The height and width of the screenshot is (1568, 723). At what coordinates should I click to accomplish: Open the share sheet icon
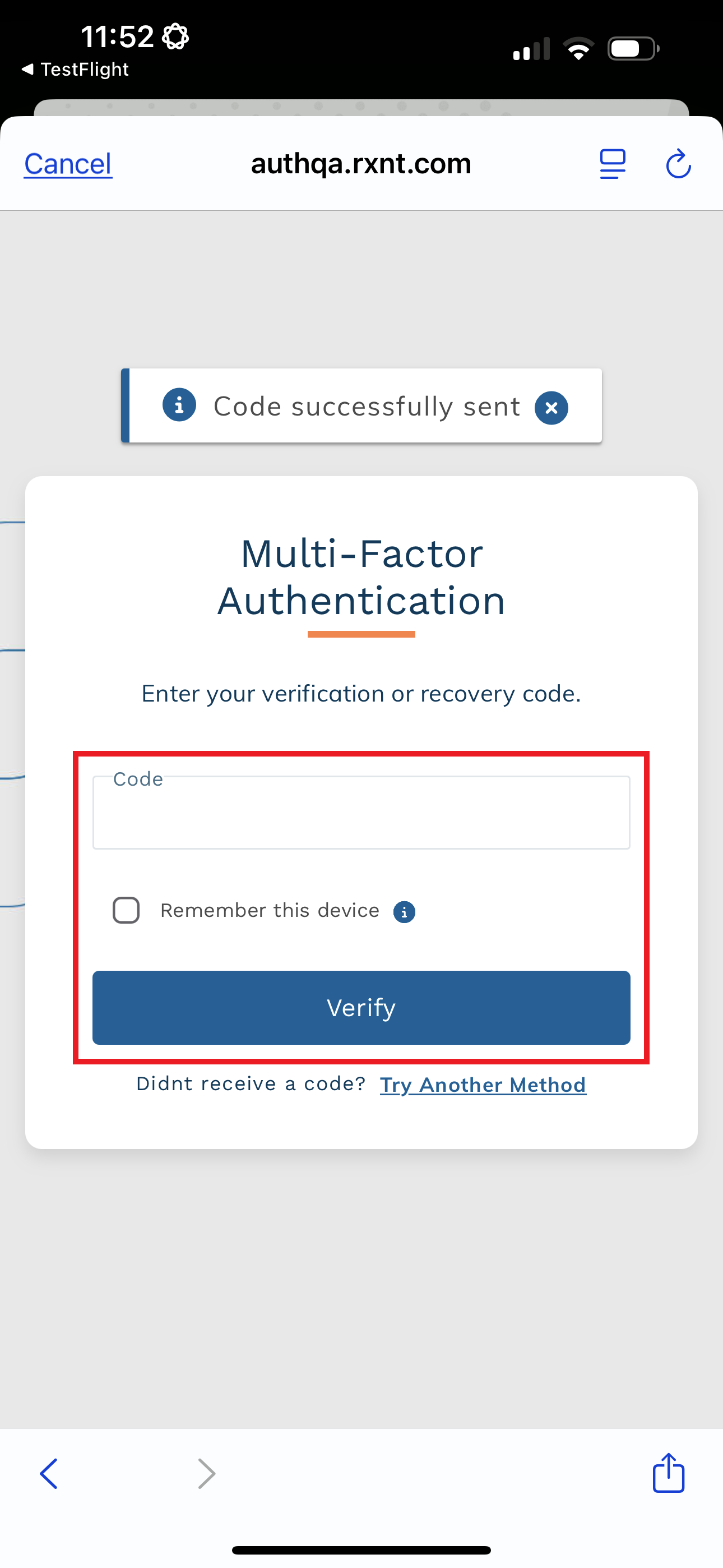coord(668,1473)
